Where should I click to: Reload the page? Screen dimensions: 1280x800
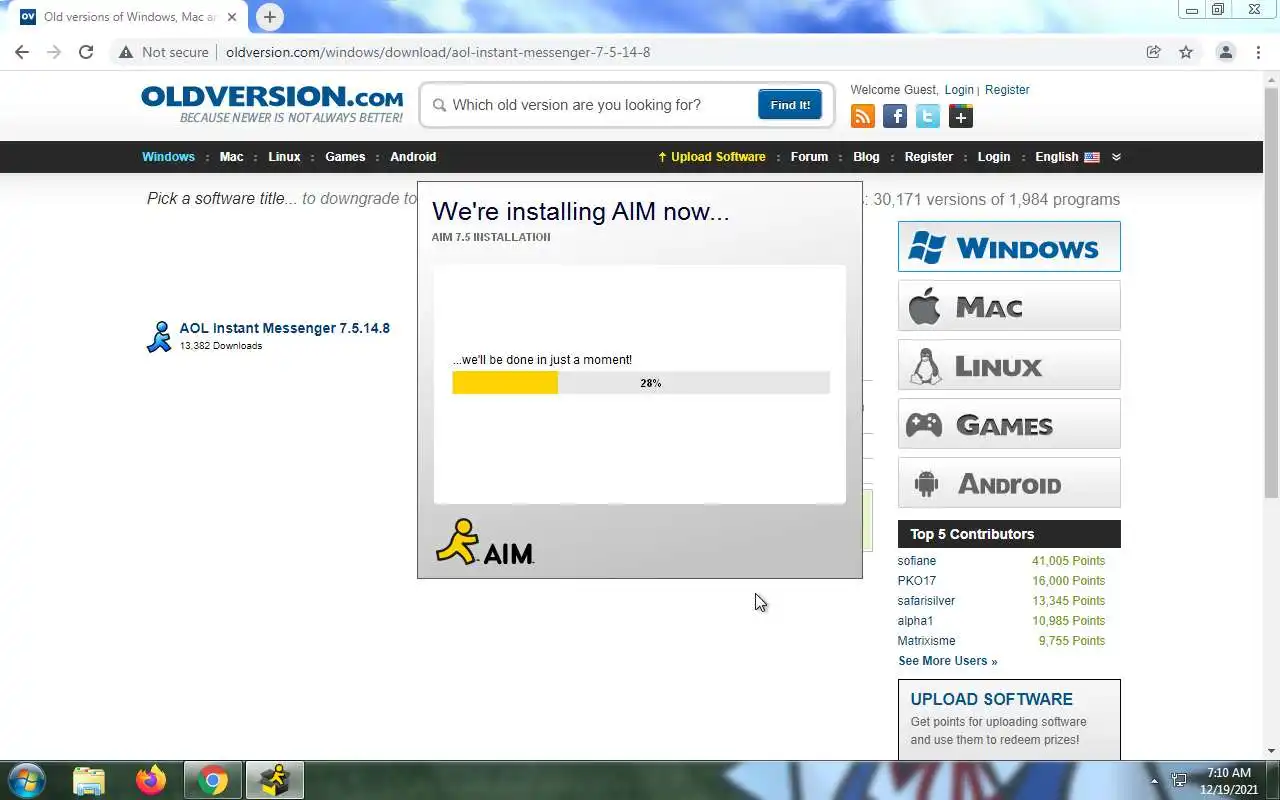86,52
